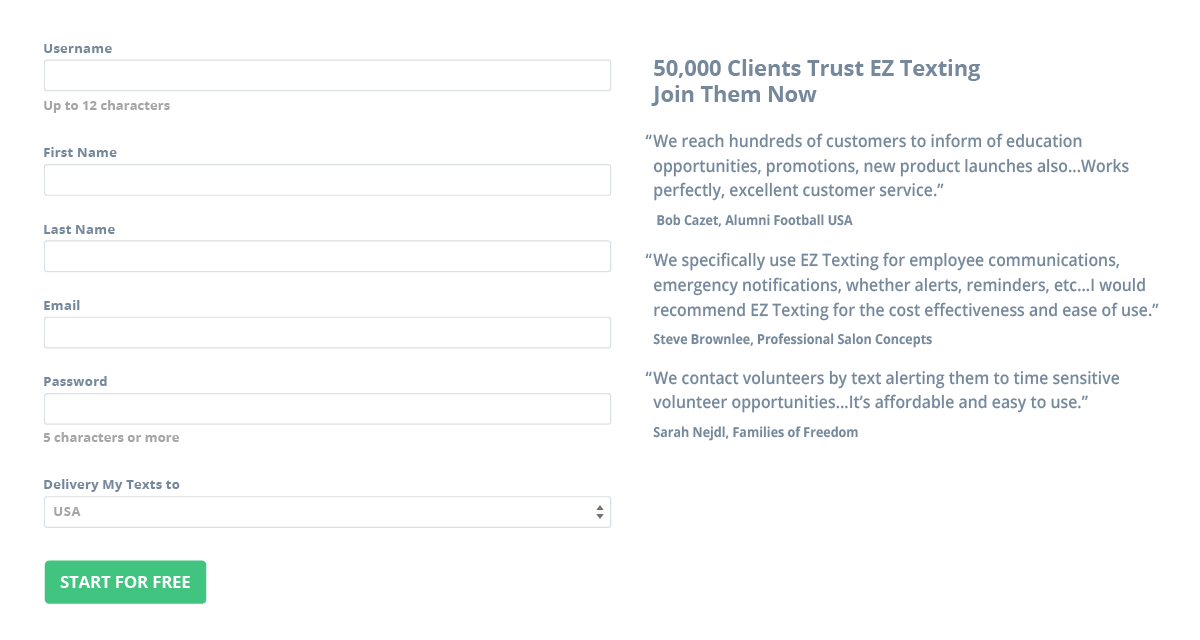Image resolution: width=1200 pixels, height=640 pixels.
Task: Click the Up to 12 characters hint
Action: point(107,105)
